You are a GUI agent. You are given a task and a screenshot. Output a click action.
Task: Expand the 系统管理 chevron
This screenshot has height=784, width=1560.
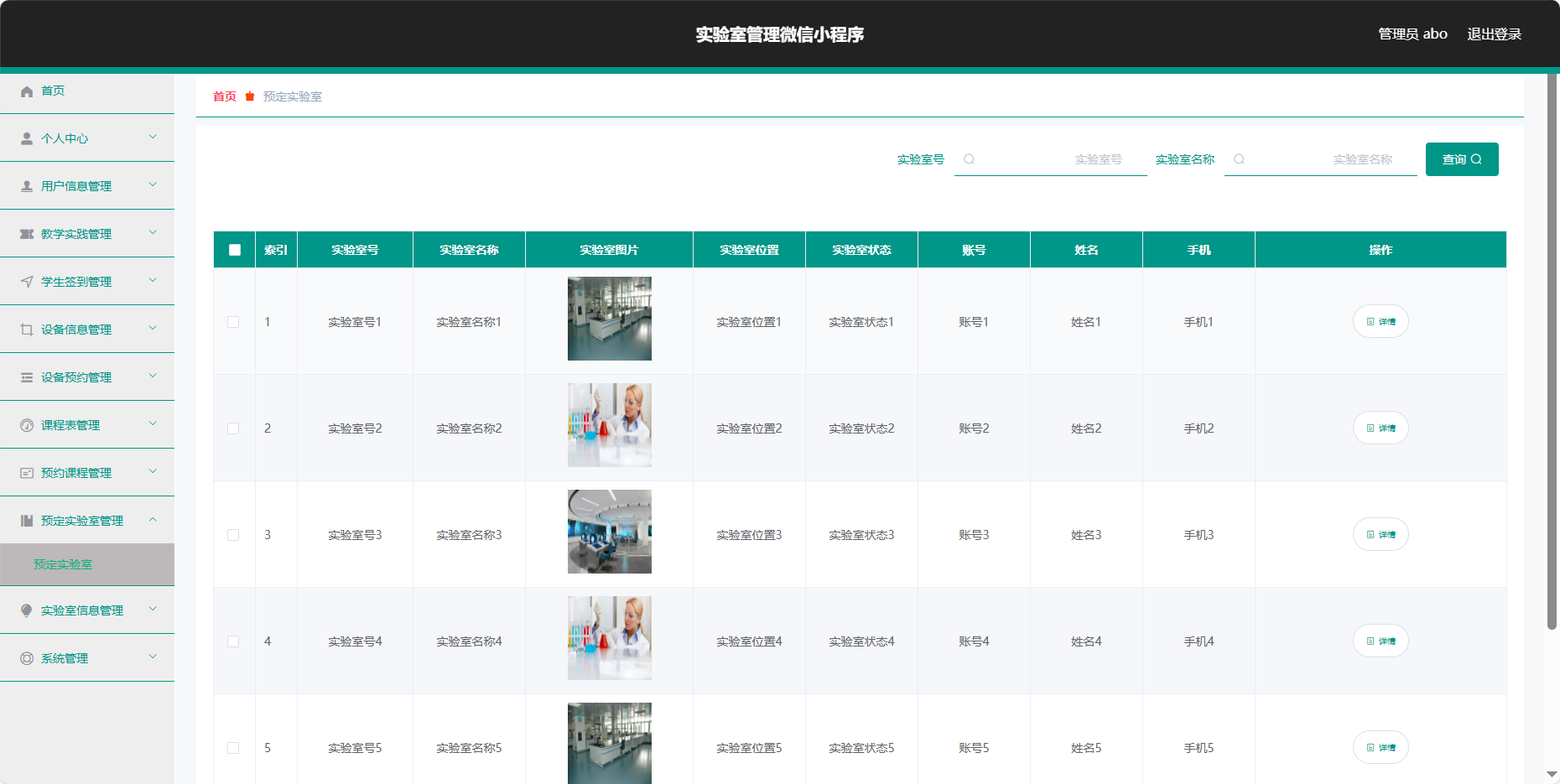(x=153, y=657)
